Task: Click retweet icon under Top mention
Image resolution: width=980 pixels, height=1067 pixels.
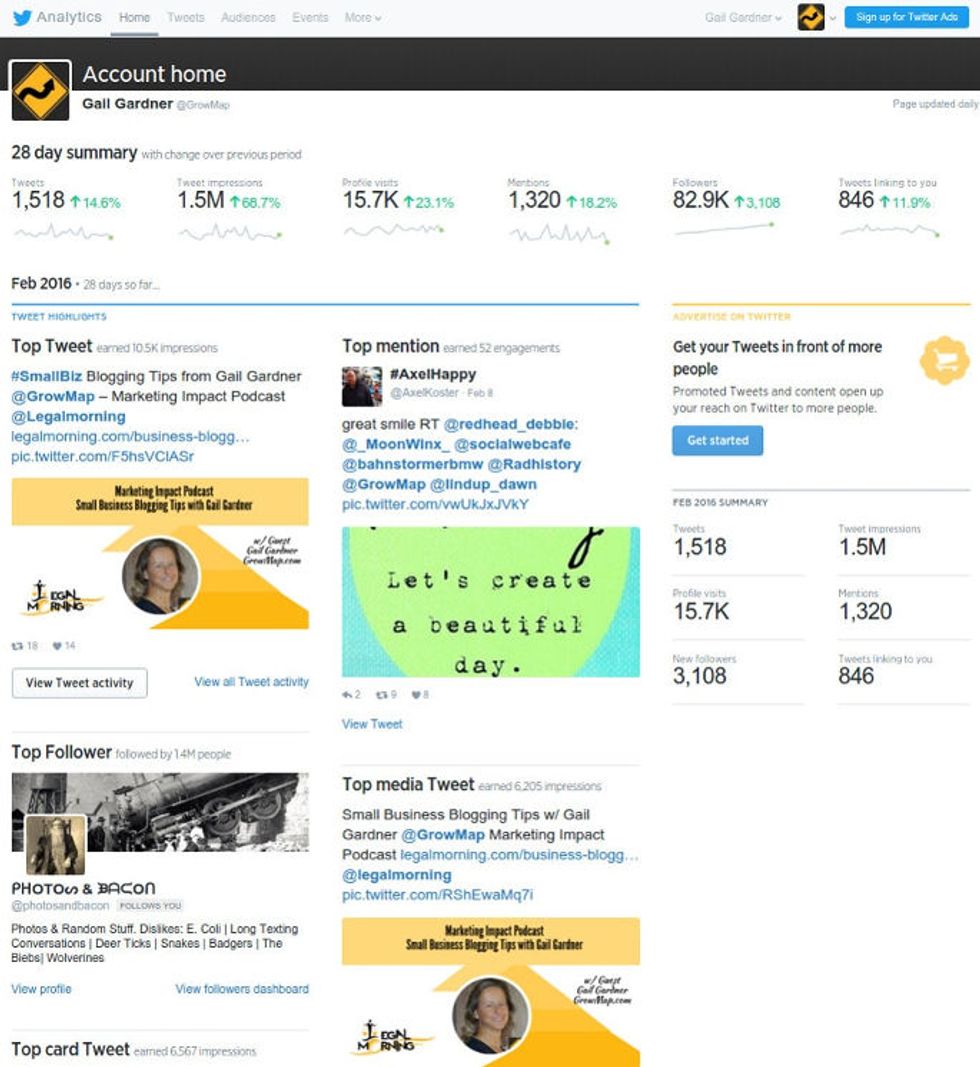Action: 382,695
